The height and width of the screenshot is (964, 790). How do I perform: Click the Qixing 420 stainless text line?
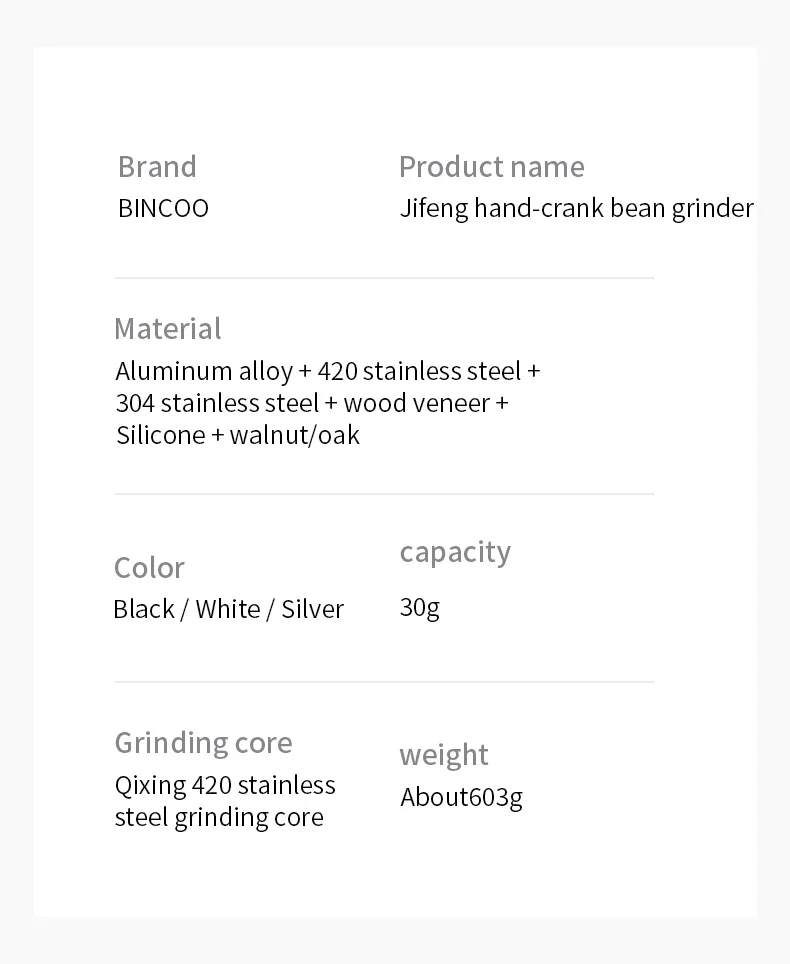coord(225,786)
